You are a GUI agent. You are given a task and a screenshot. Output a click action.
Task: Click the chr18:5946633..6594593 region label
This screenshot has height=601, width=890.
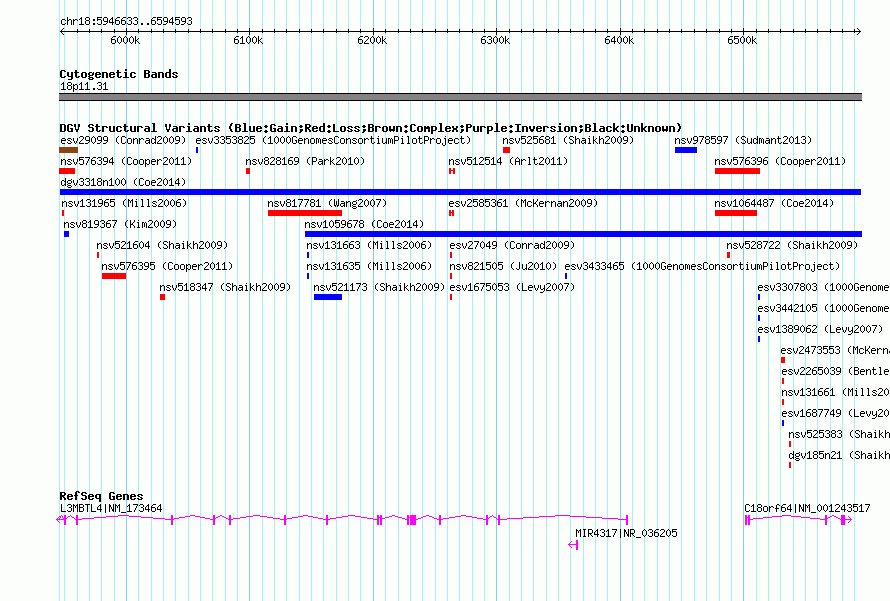coord(126,21)
